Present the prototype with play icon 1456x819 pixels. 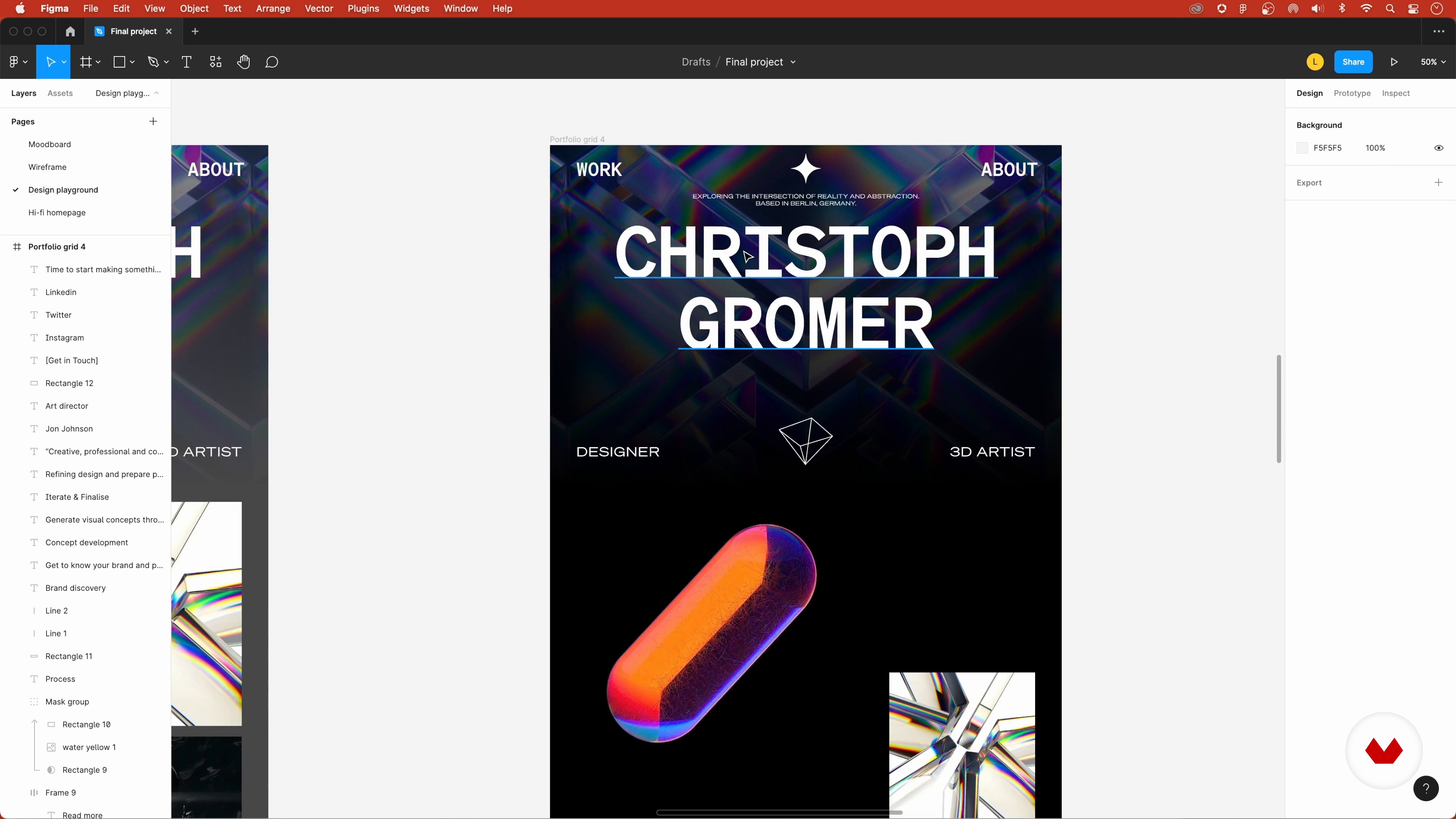[x=1395, y=62]
